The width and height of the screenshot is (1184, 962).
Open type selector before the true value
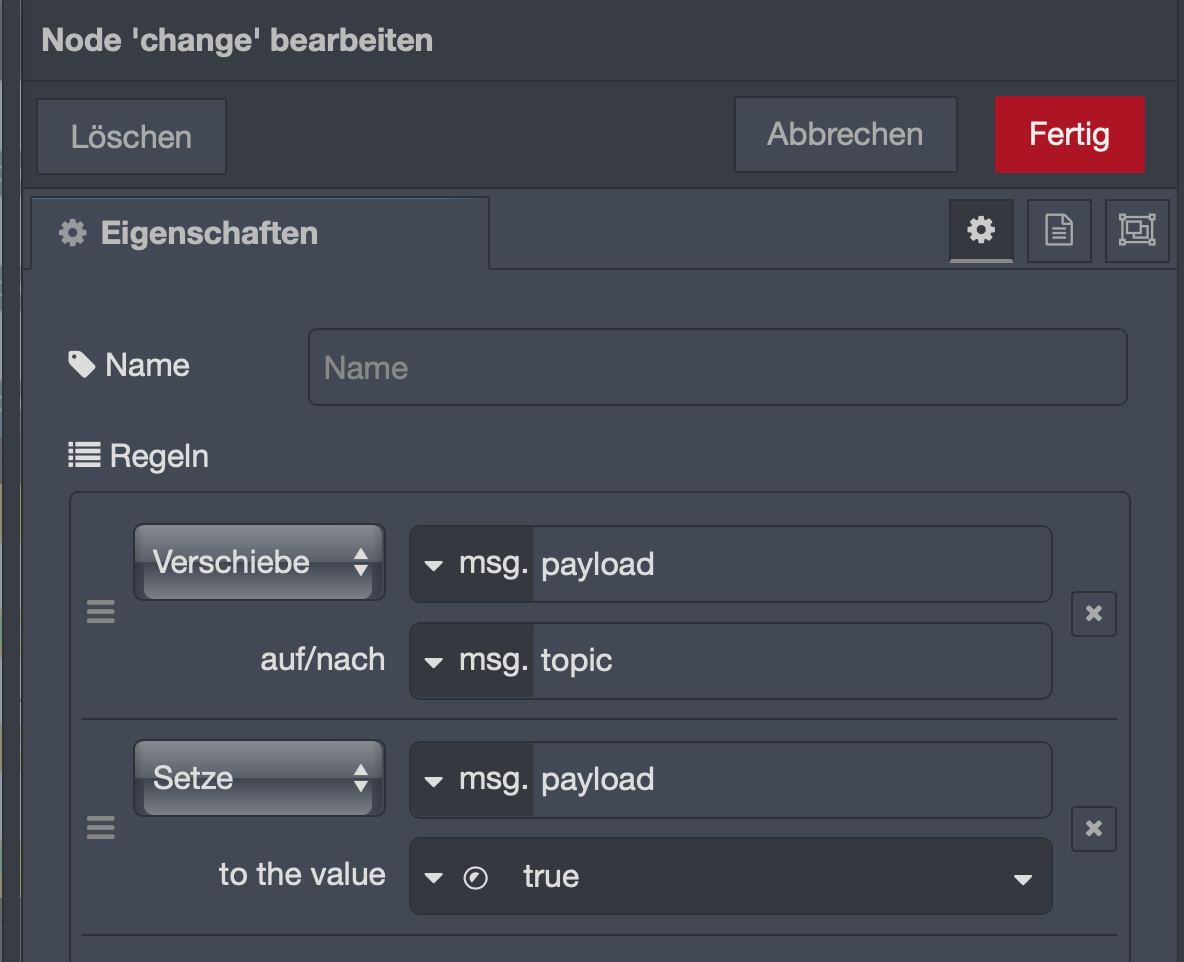click(433, 877)
